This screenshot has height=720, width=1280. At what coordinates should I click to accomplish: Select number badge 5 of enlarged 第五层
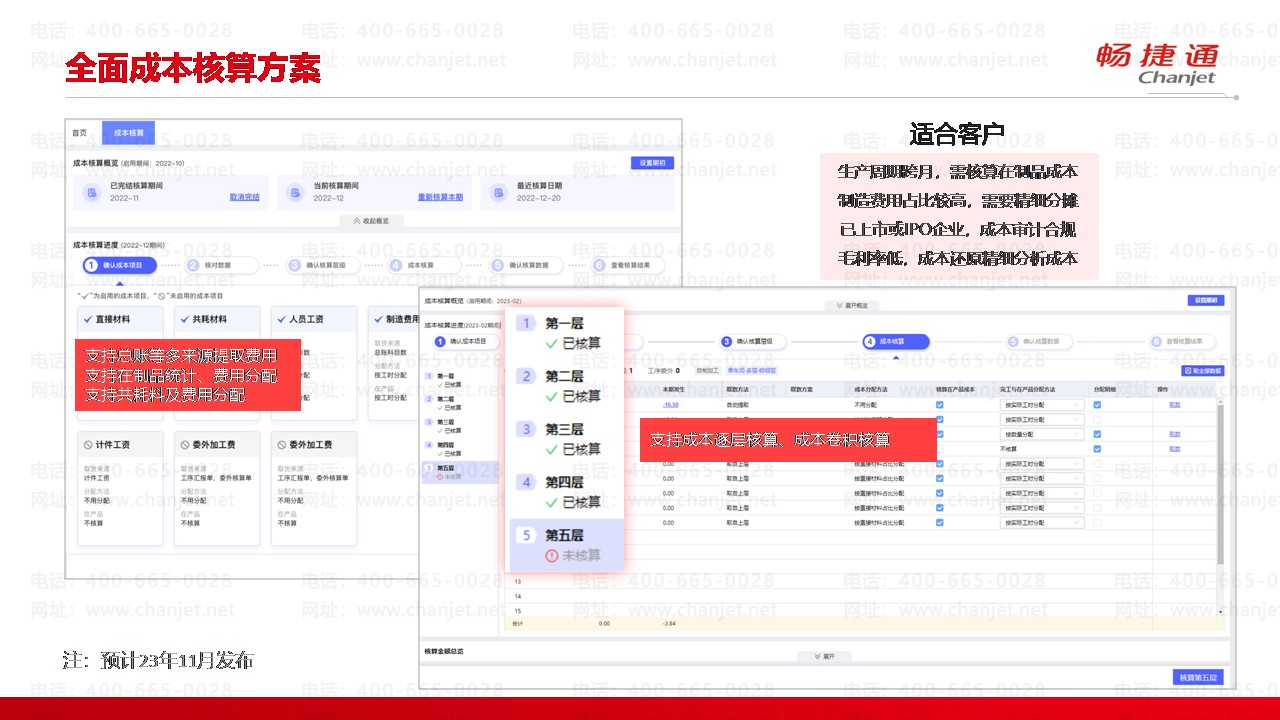pos(526,535)
